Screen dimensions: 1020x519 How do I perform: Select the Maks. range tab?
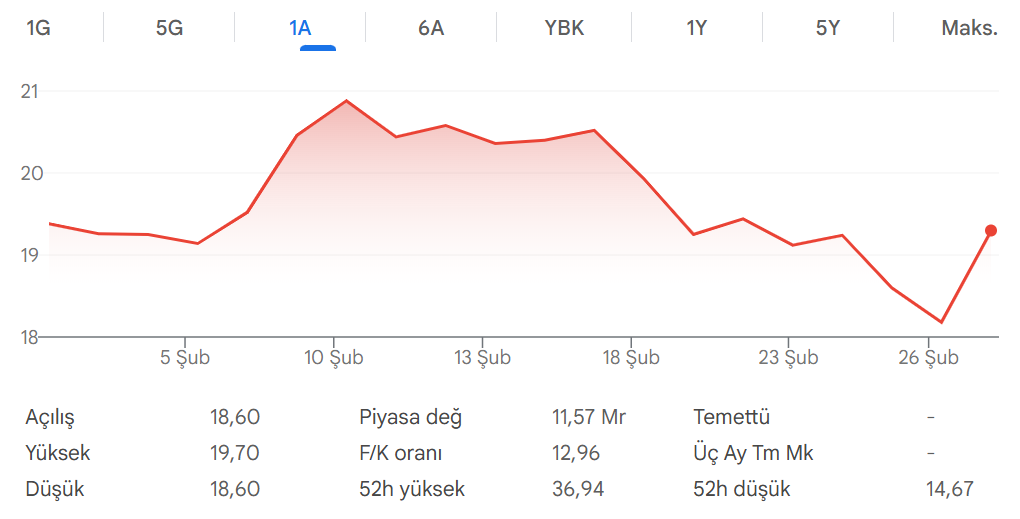(969, 28)
